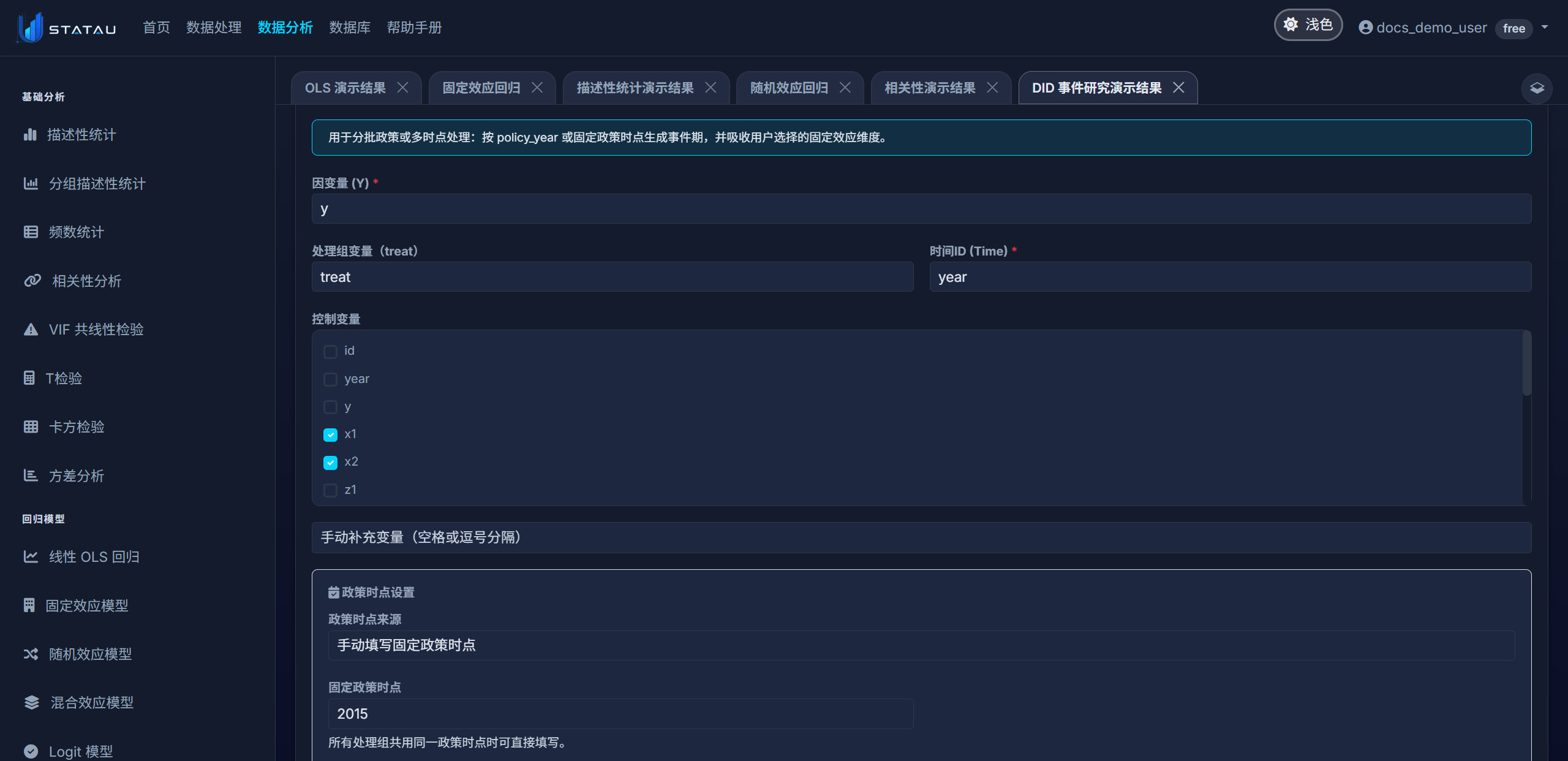The width and height of the screenshot is (1568, 761).
Task: Click the 描述性统计 bar chart icon
Action: (30, 134)
